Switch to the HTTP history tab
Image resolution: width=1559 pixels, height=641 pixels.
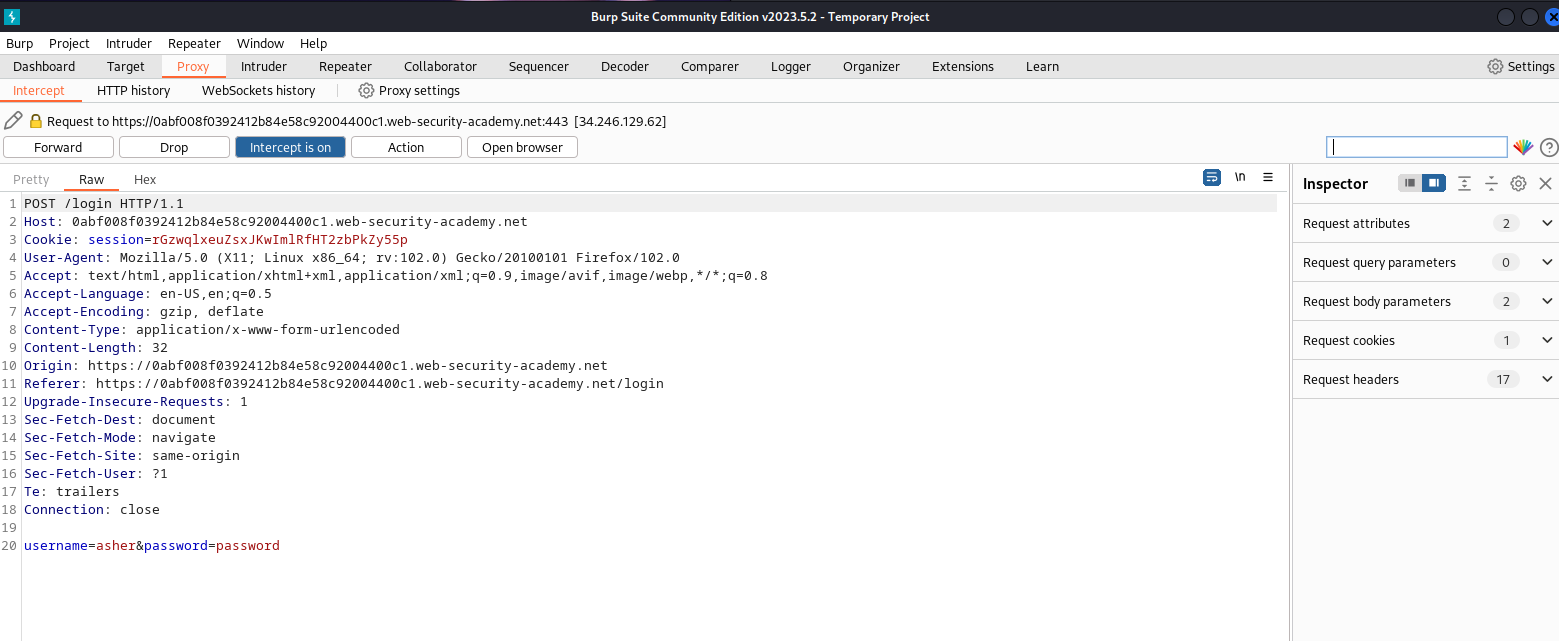tap(133, 90)
